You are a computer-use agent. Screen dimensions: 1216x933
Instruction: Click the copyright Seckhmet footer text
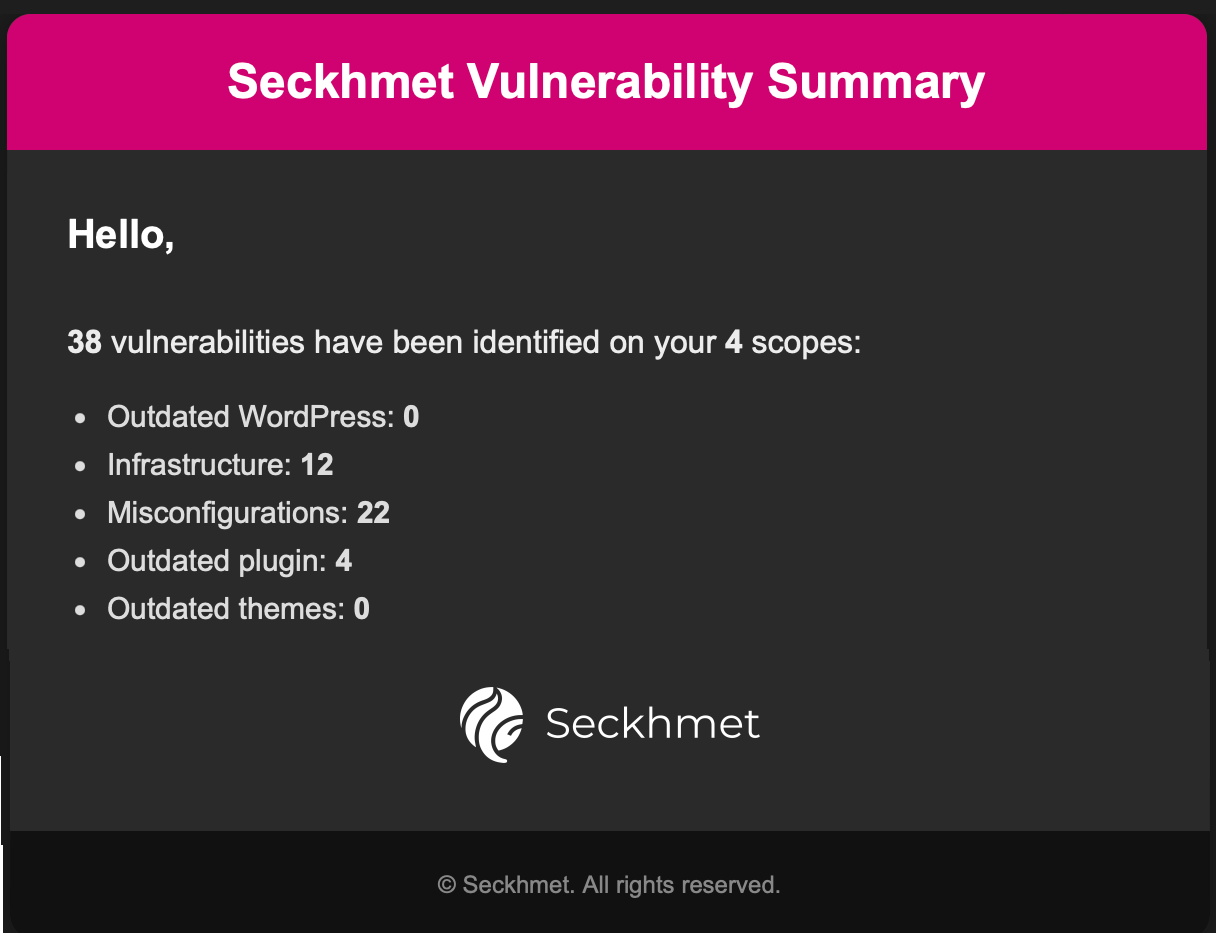(608, 885)
